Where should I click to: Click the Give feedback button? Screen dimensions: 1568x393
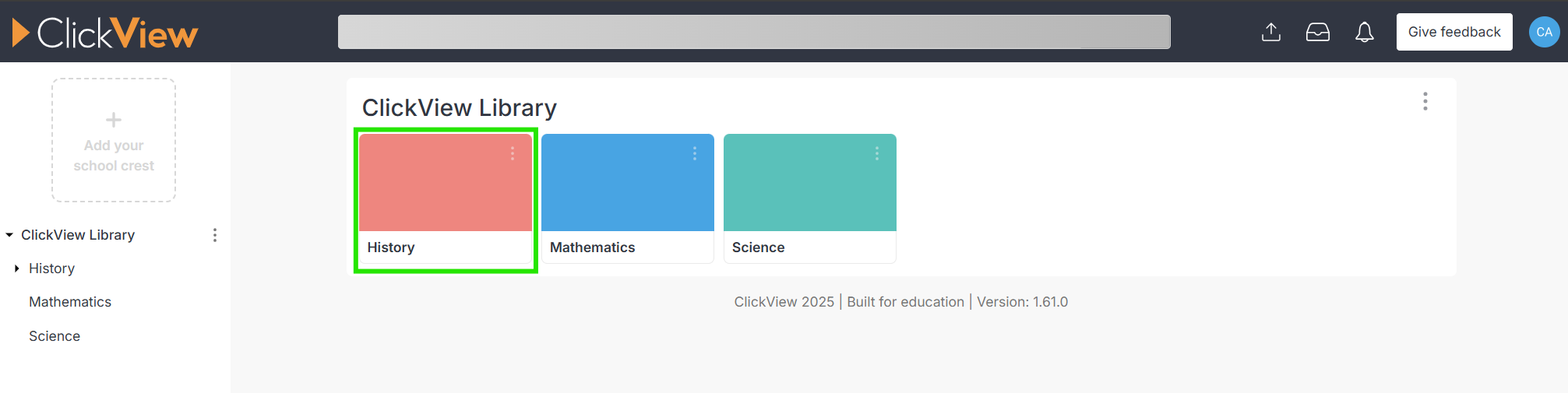click(1454, 32)
